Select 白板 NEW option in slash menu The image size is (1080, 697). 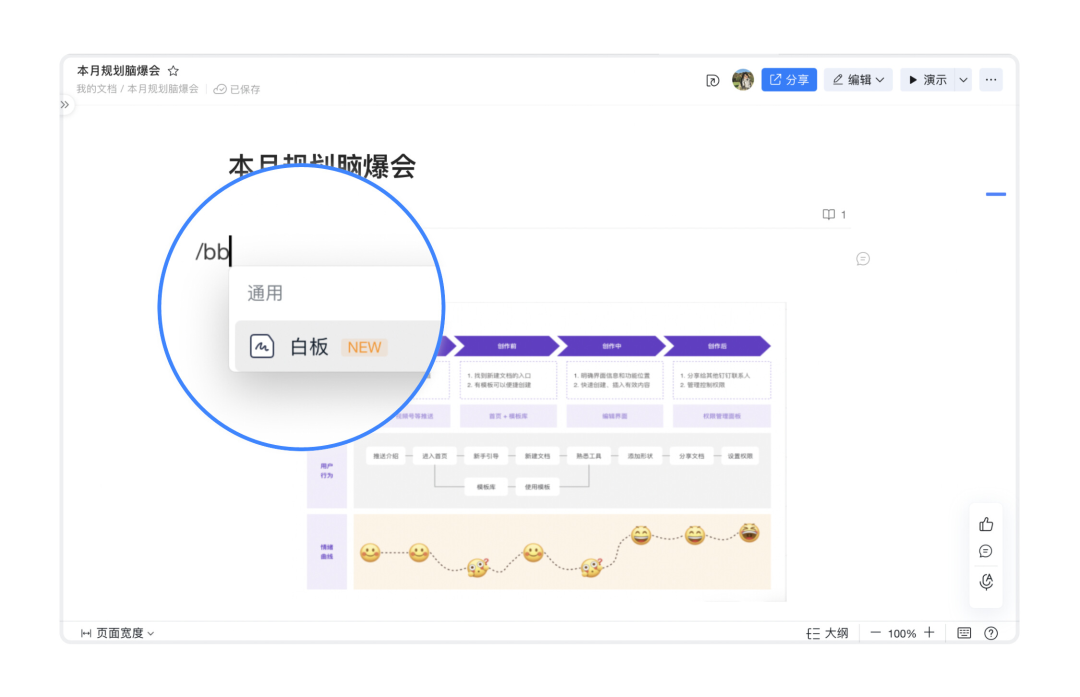(x=336, y=346)
